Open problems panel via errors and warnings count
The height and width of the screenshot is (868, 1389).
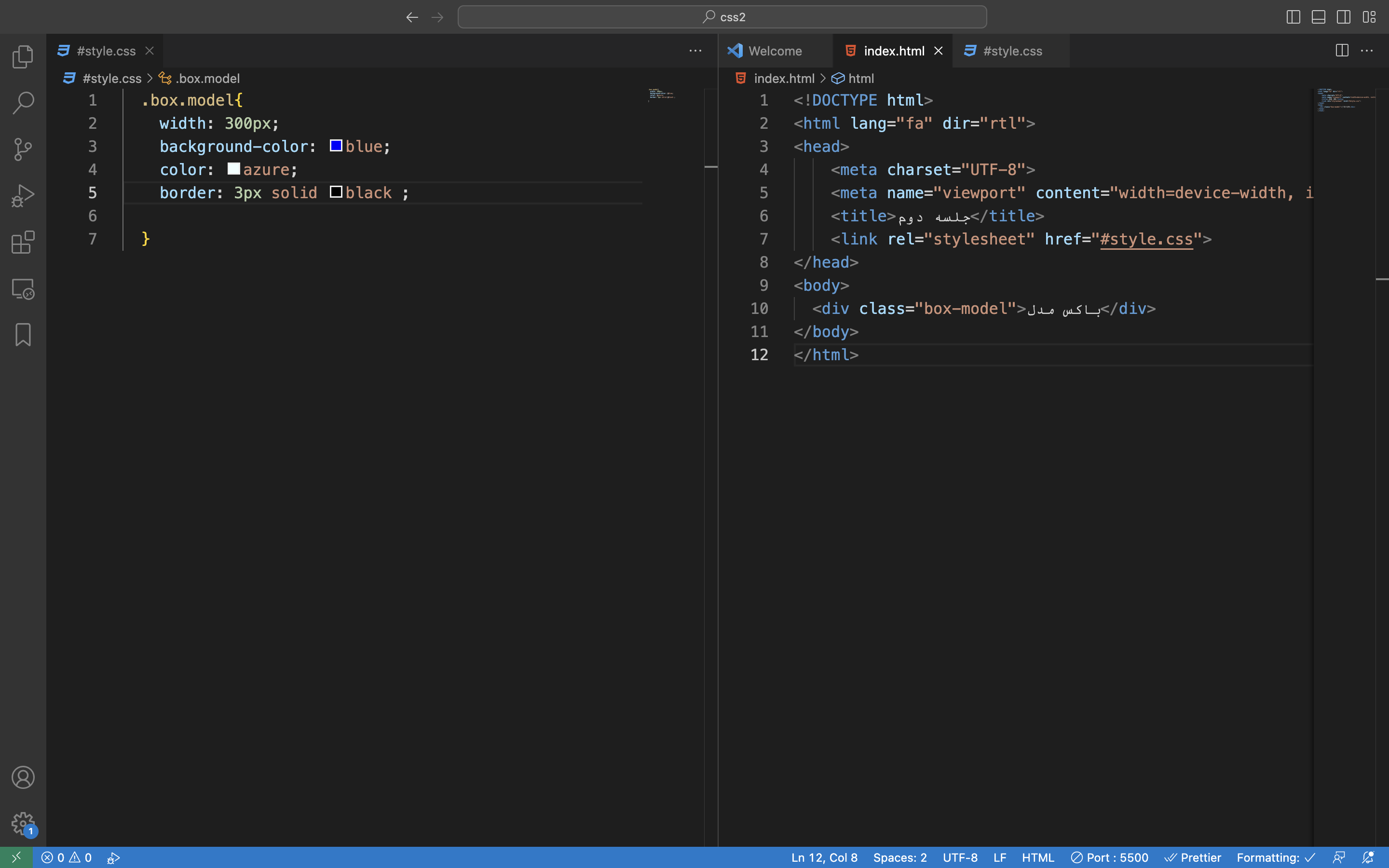click(67, 857)
